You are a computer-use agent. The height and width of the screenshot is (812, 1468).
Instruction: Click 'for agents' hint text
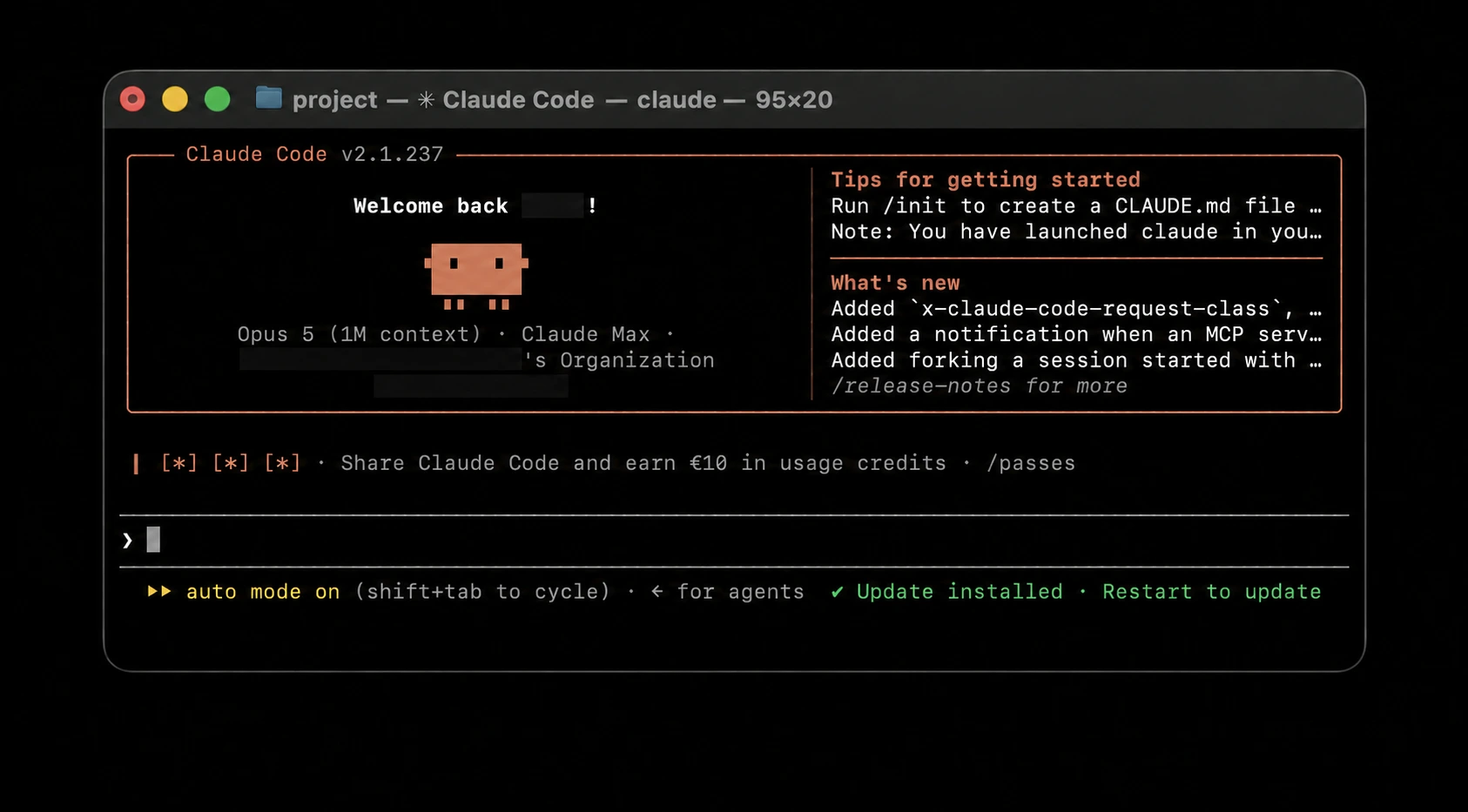[x=740, y=592]
